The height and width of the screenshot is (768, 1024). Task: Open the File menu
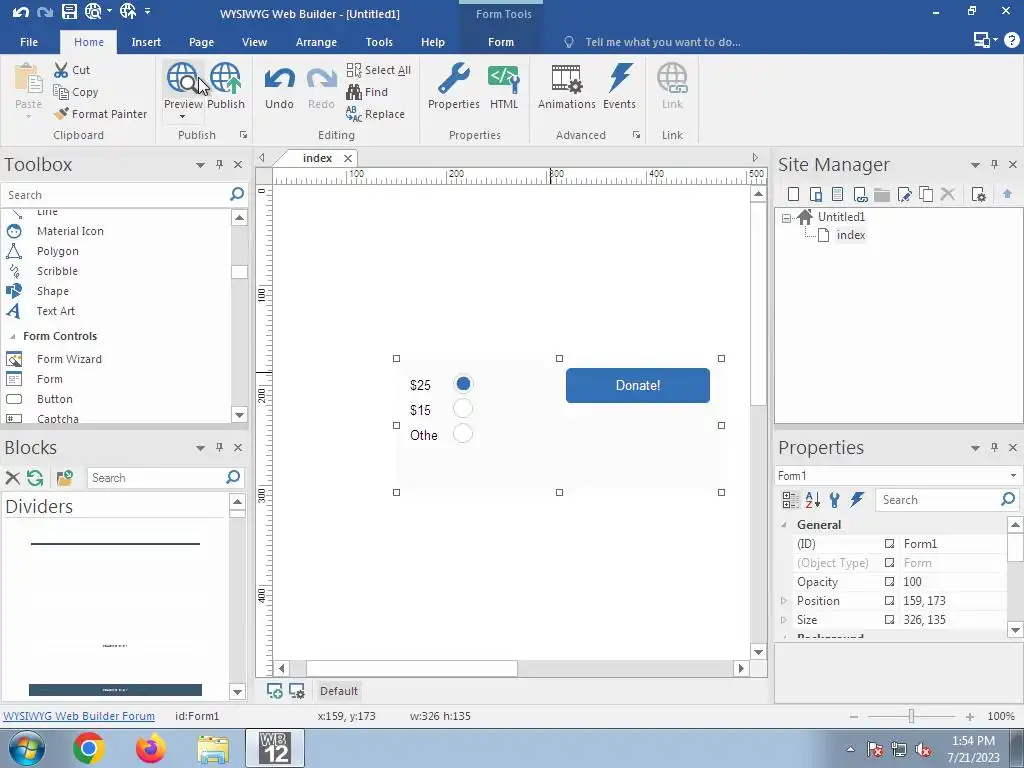point(29,42)
